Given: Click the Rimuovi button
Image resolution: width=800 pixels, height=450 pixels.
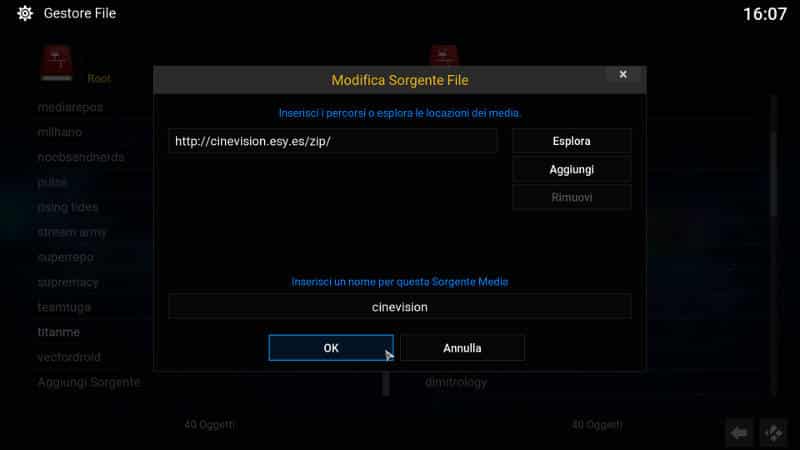Looking at the screenshot, I should point(571,197).
